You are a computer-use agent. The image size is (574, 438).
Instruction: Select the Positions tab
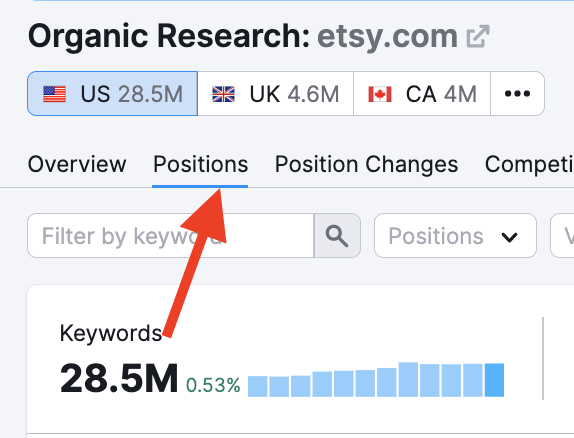(x=200, y=164)
